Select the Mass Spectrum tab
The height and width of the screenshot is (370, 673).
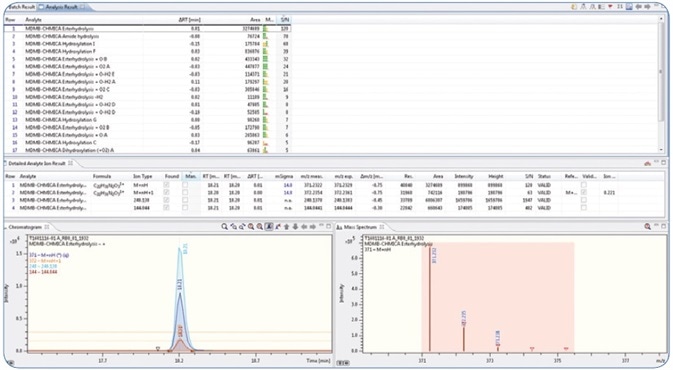[x=360, y=227]
